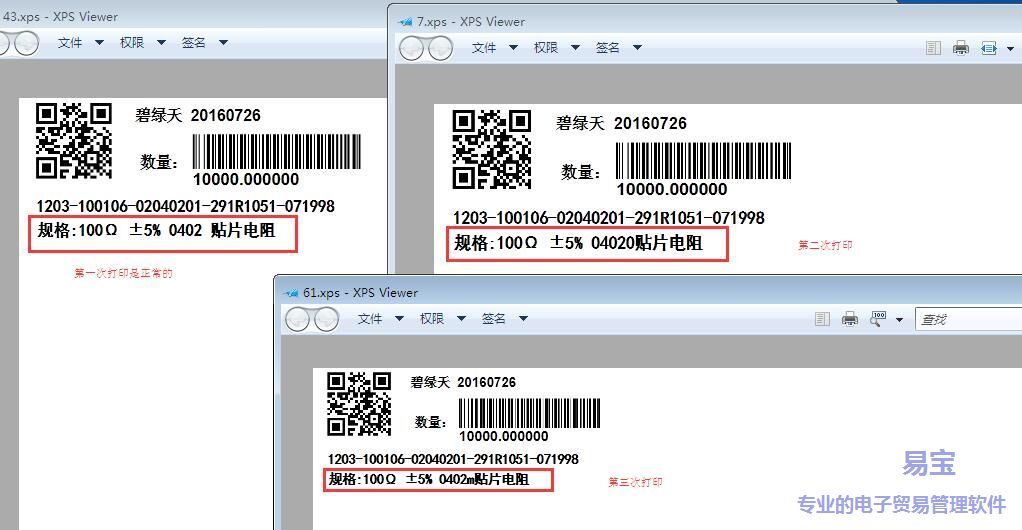Viewport: 1022px width, 530px height.
Task: Open the 文件 menu in 43.xps window
Action: 70,43
